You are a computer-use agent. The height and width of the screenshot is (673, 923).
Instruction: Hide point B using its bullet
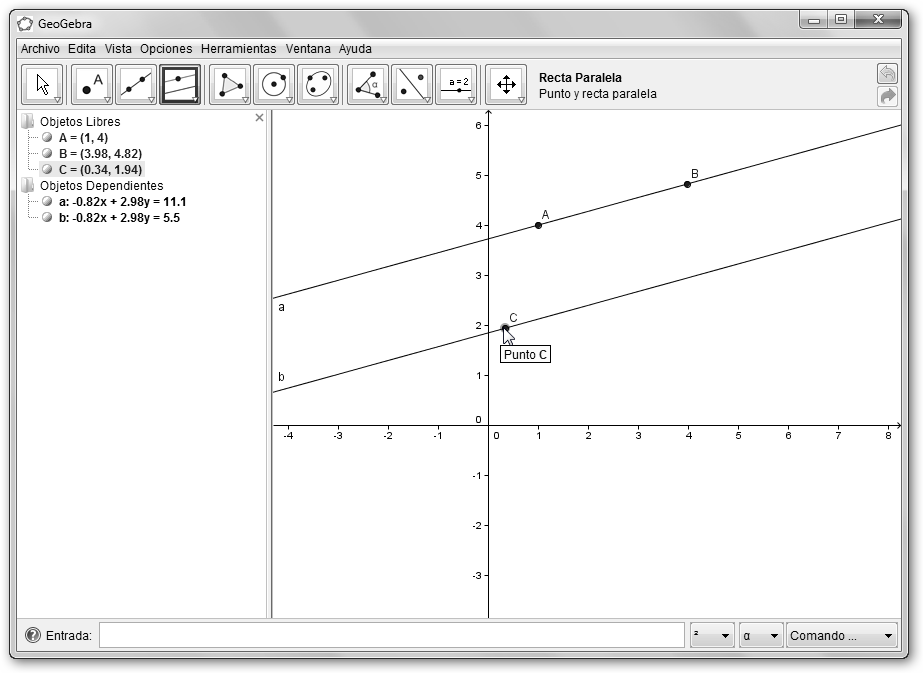point(47,154)
